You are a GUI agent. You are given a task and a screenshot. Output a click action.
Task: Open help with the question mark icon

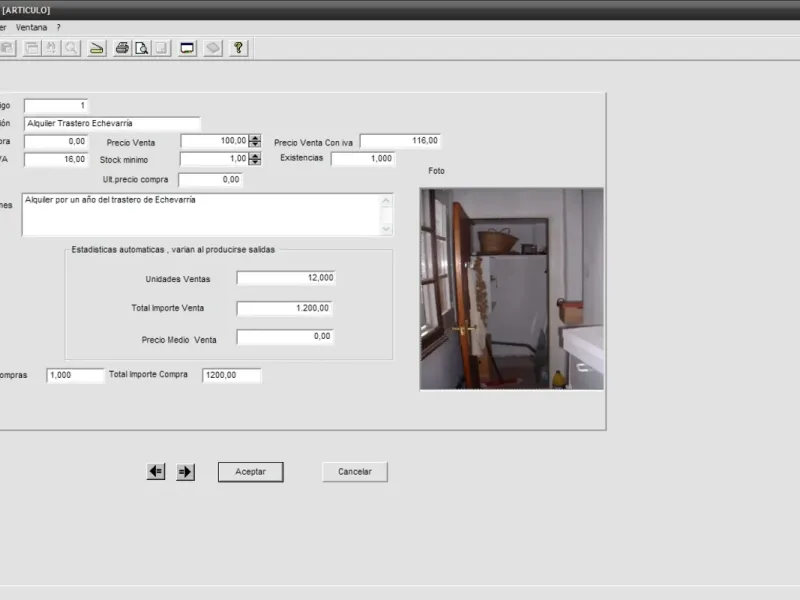(238, 48)
